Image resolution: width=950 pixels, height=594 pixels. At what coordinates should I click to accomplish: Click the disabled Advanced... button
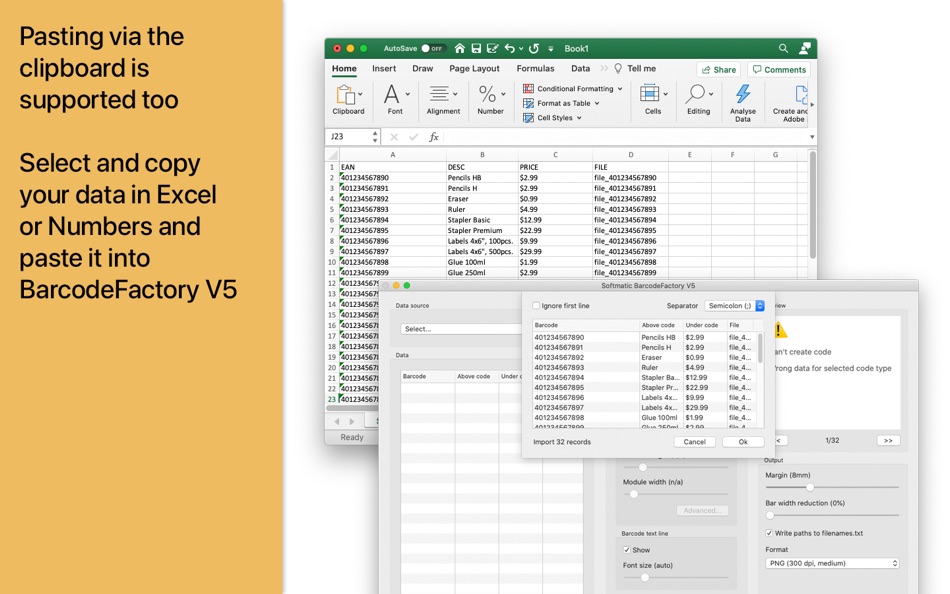(703, 510)
